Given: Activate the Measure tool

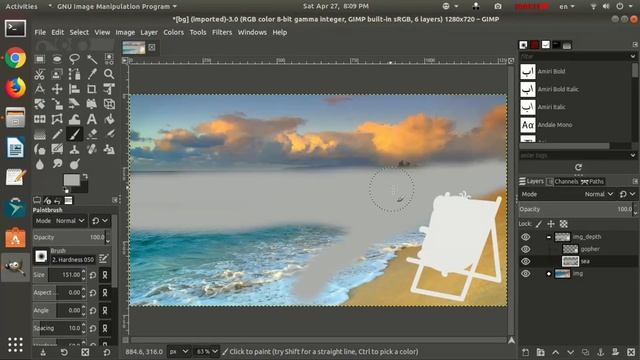Looking at the screenshot, I should click(x=40, y=89).
